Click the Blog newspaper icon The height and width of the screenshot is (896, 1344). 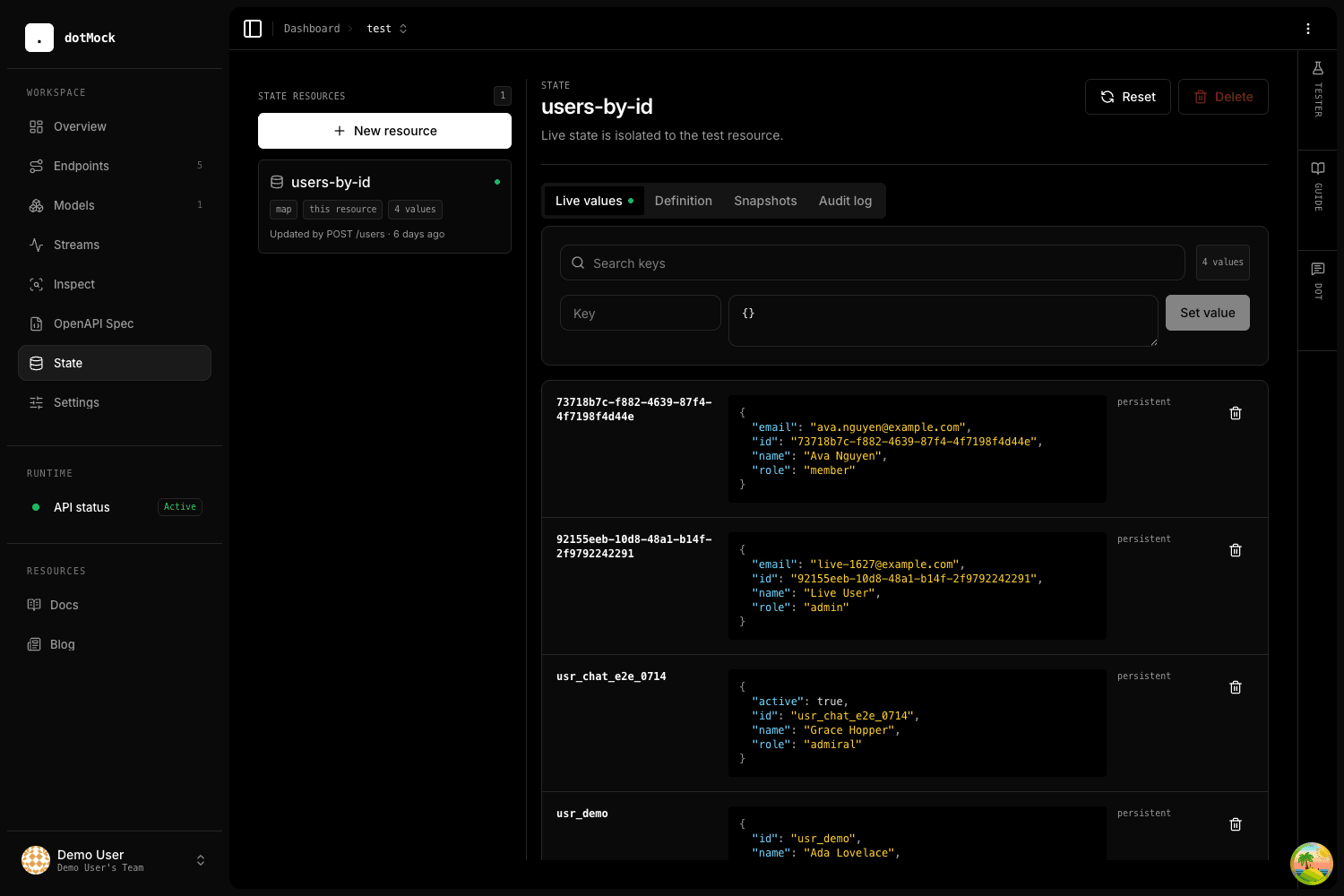[34, 644]
